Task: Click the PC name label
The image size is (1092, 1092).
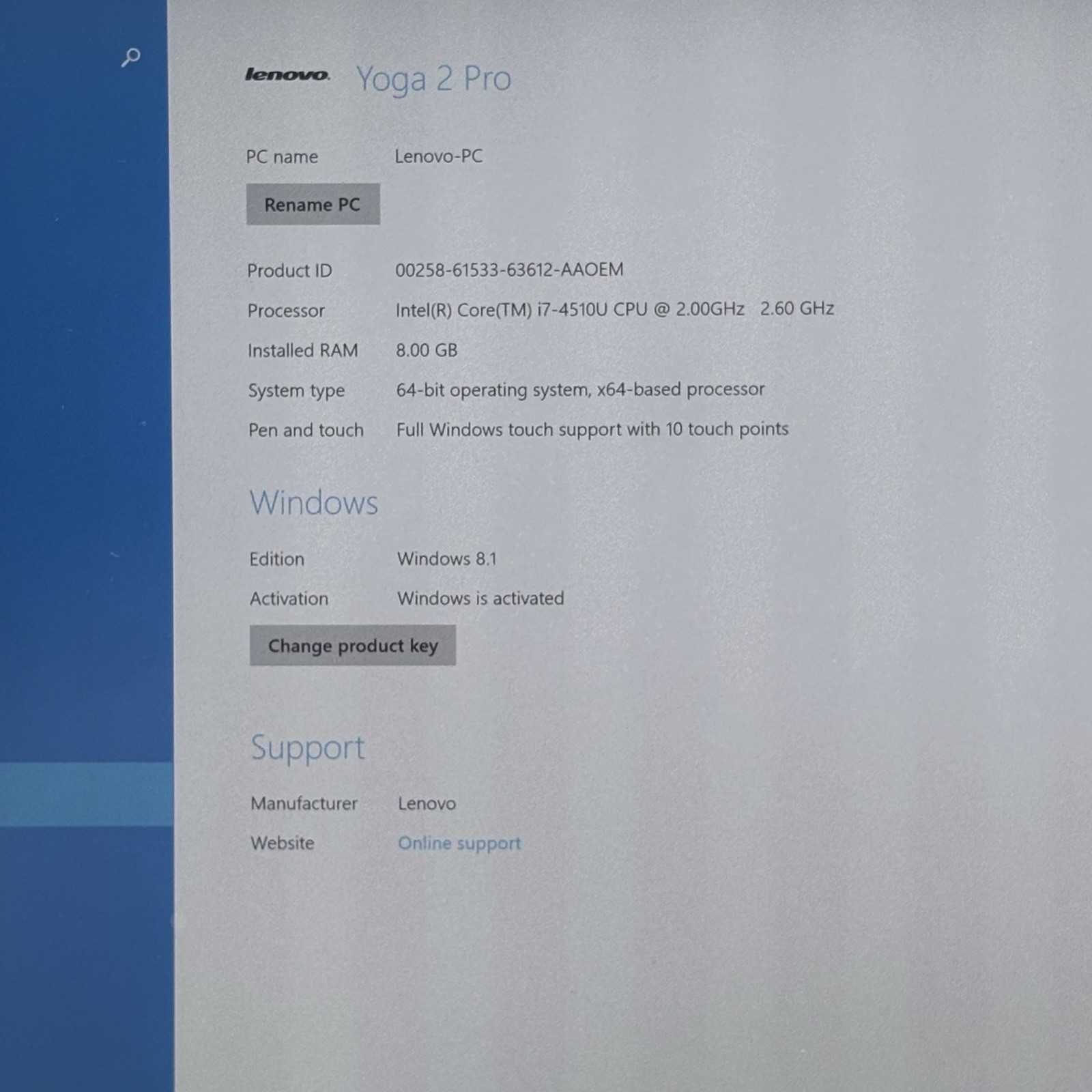Action: (x=282, y=157)
